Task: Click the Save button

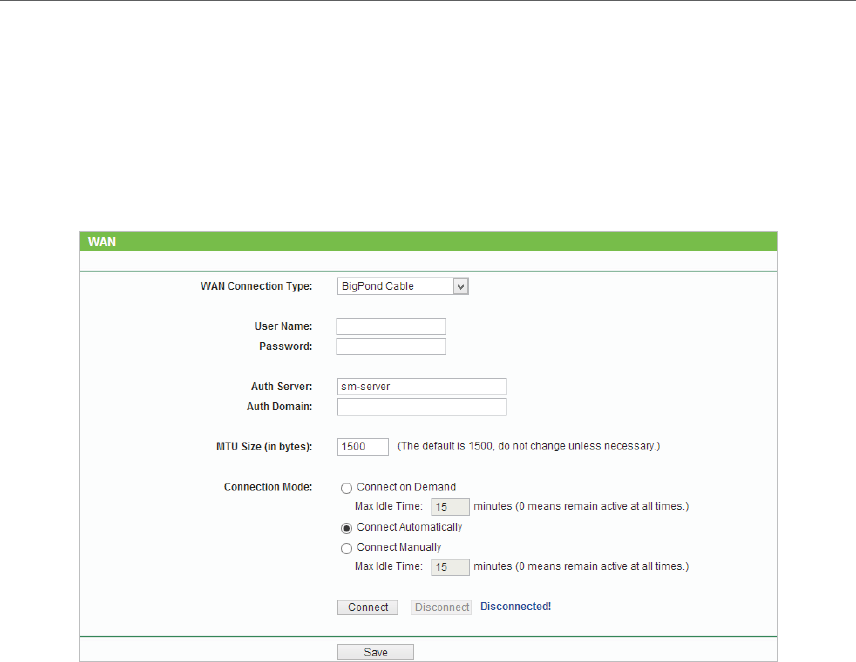Action: 375,652
